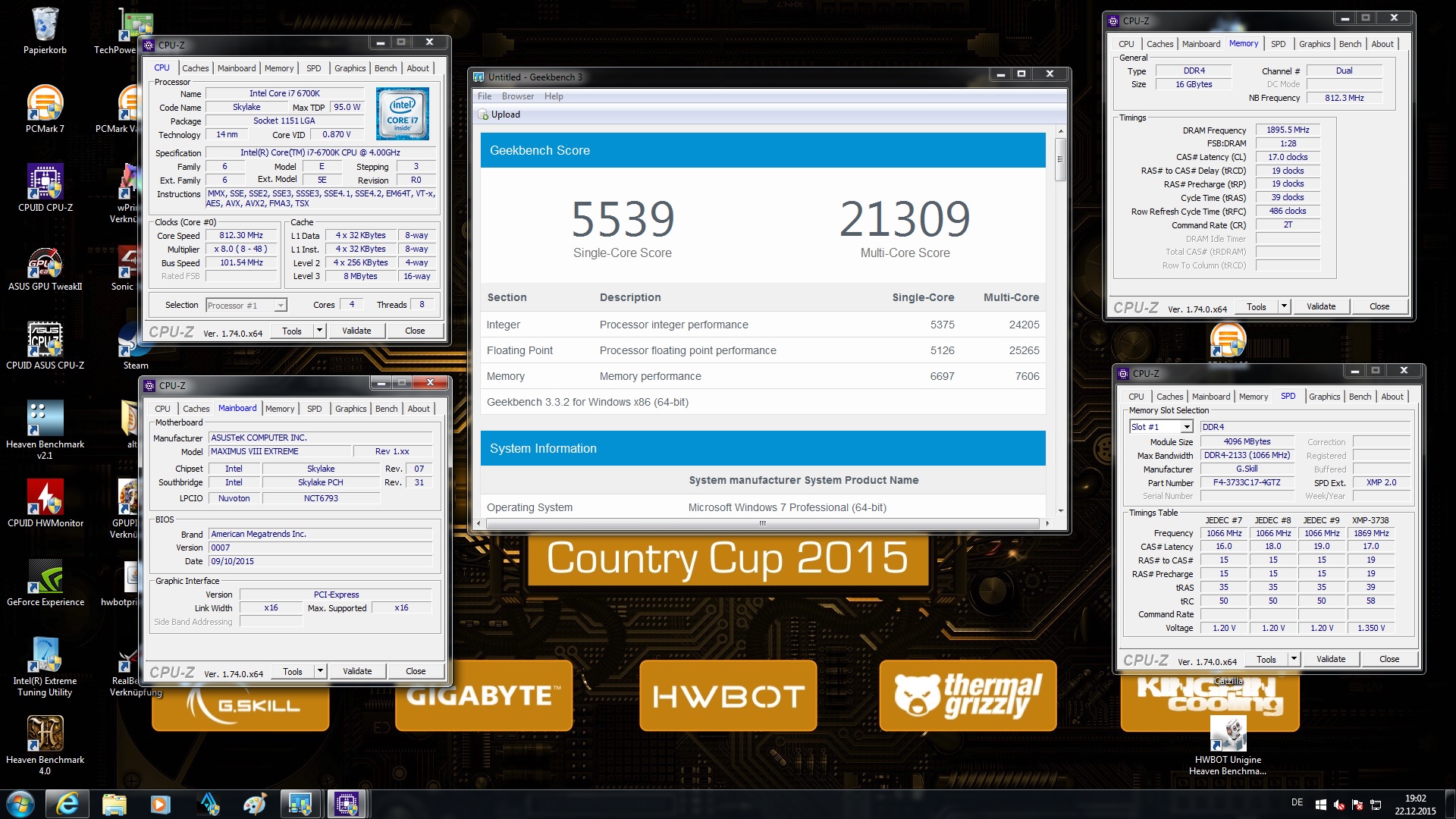Switch to Caches tab in CPU window
This screenshot has height=819, width=1456.
195,68
